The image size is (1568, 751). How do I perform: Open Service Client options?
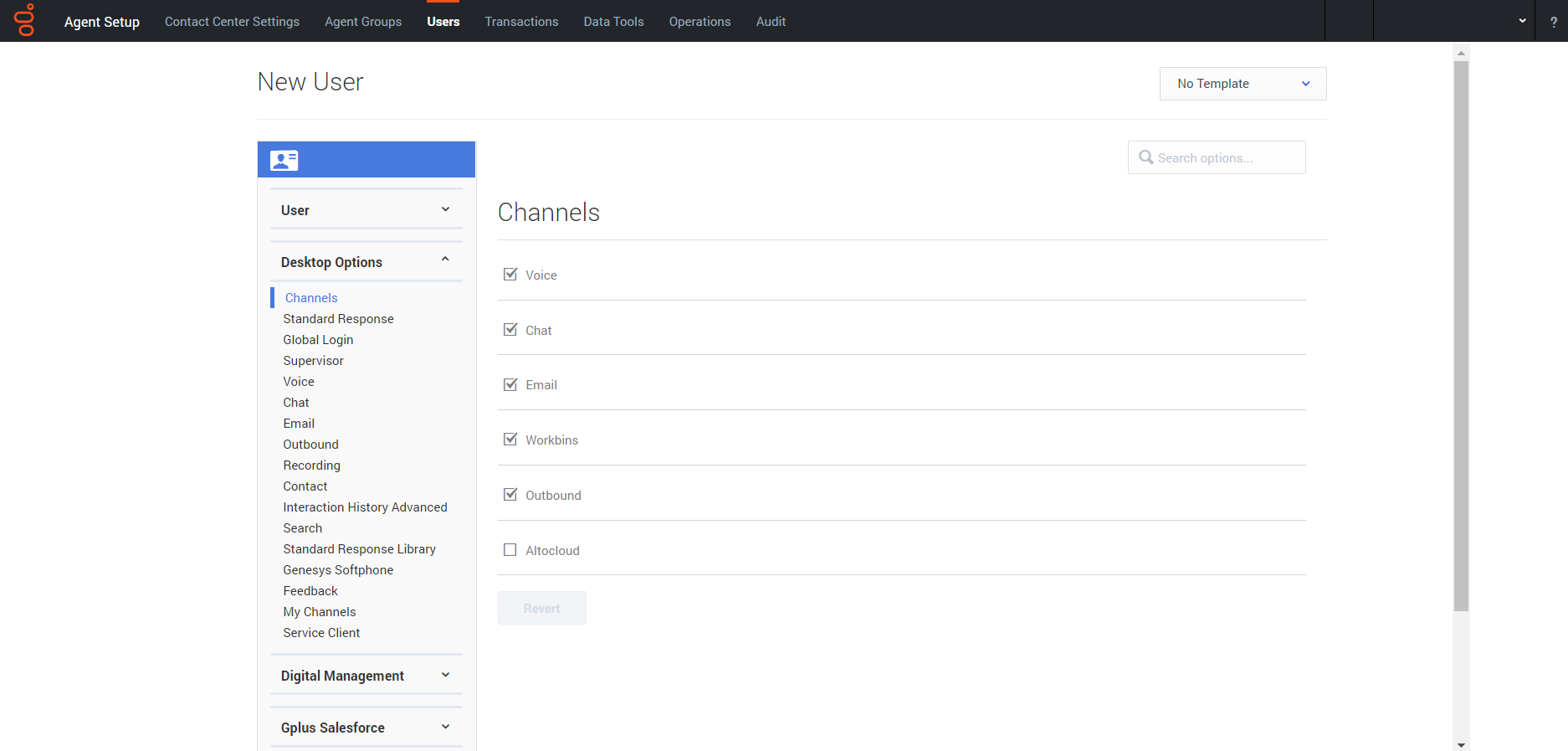[x=321, y=632]
